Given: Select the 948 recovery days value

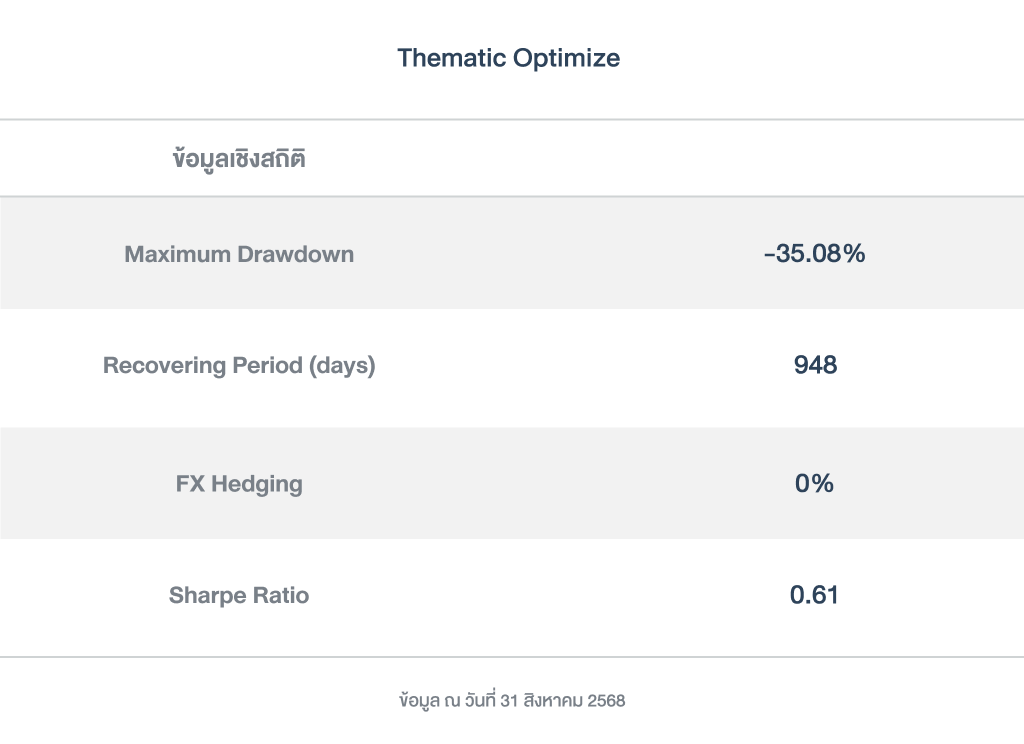Looking at the screenshot, I should click(815, 365).
